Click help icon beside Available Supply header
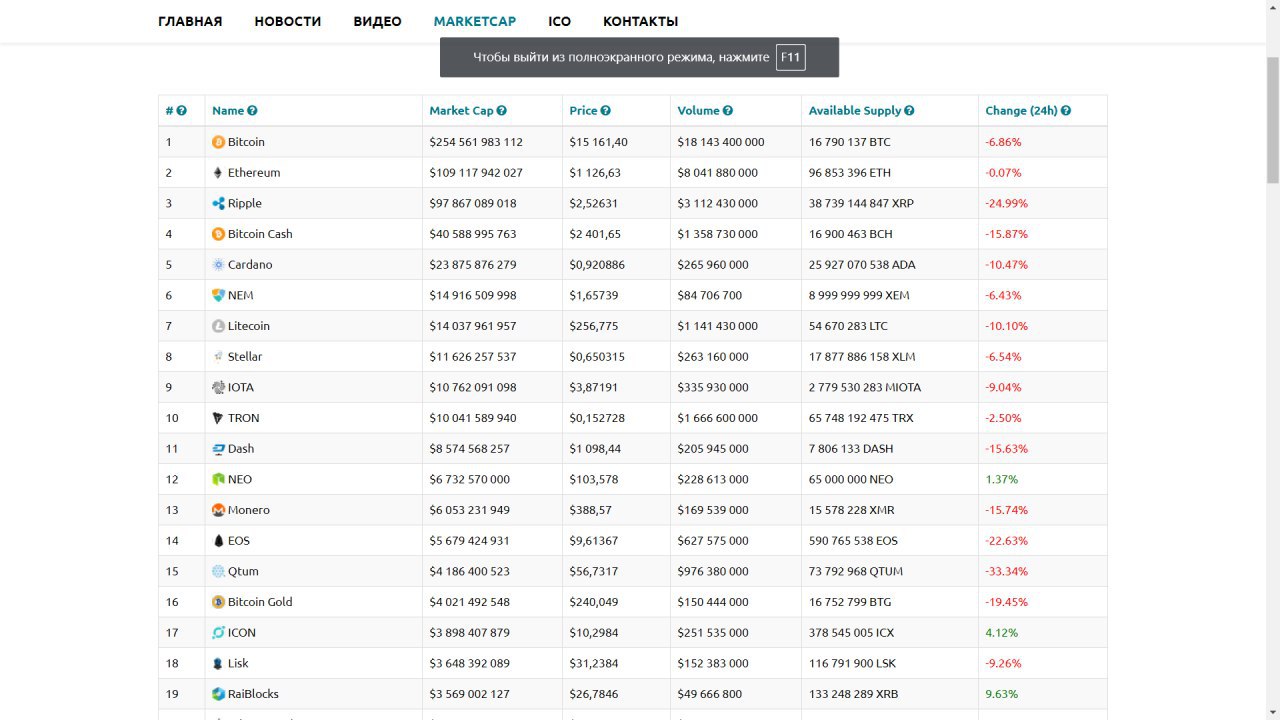 click(x=909, y=111)
